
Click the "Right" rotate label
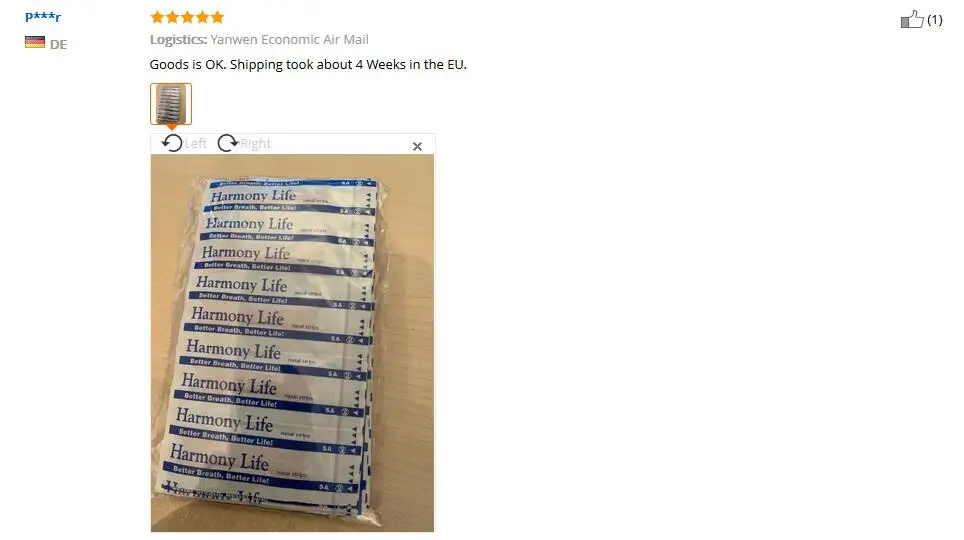coord(255,144)
